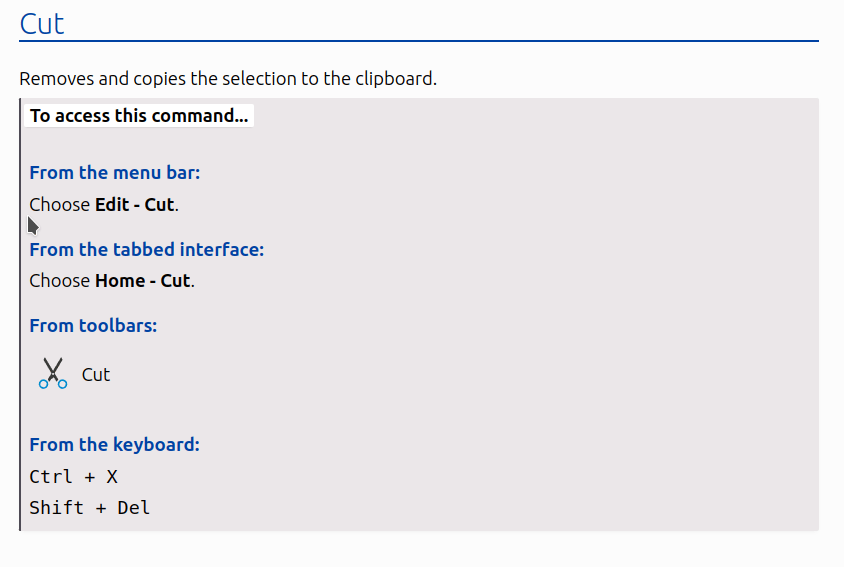This screenshot has width=844, height=567.
Task: Click 'Choose' before Home - Cut
Action: point(60,281)
